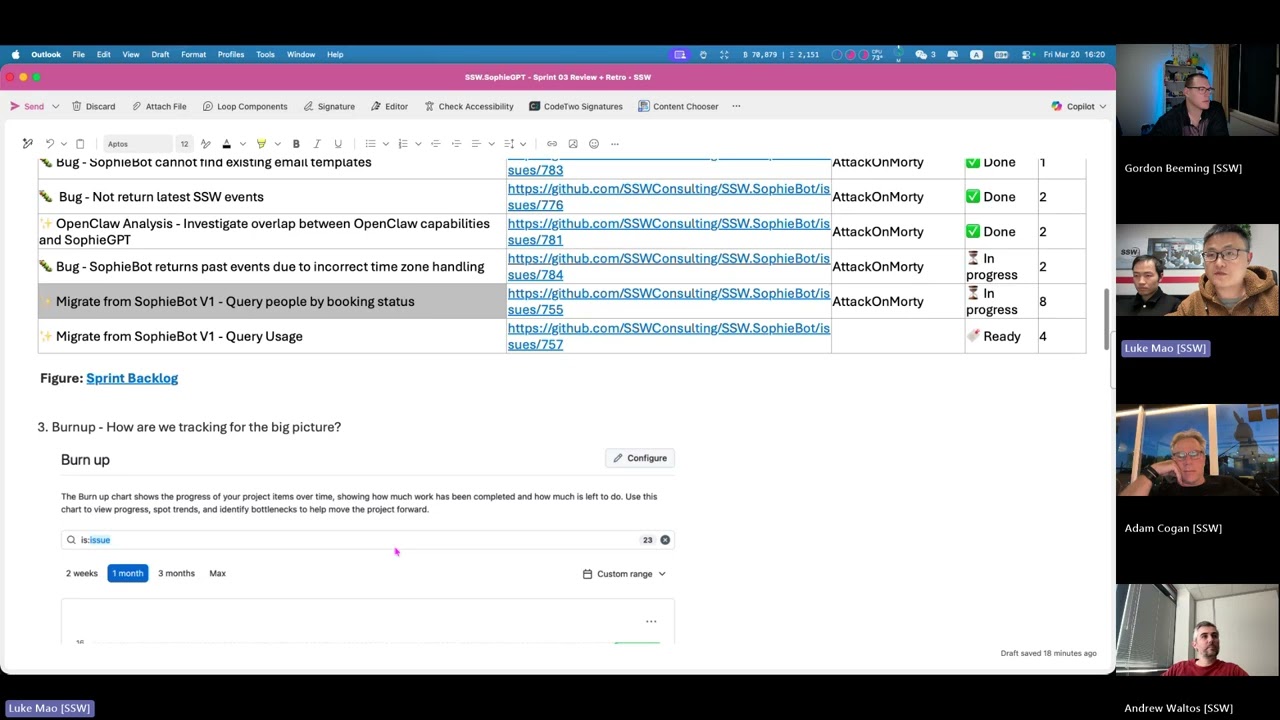
Task: Open SophieBot issue 755 link
Action: coord(669,301)
